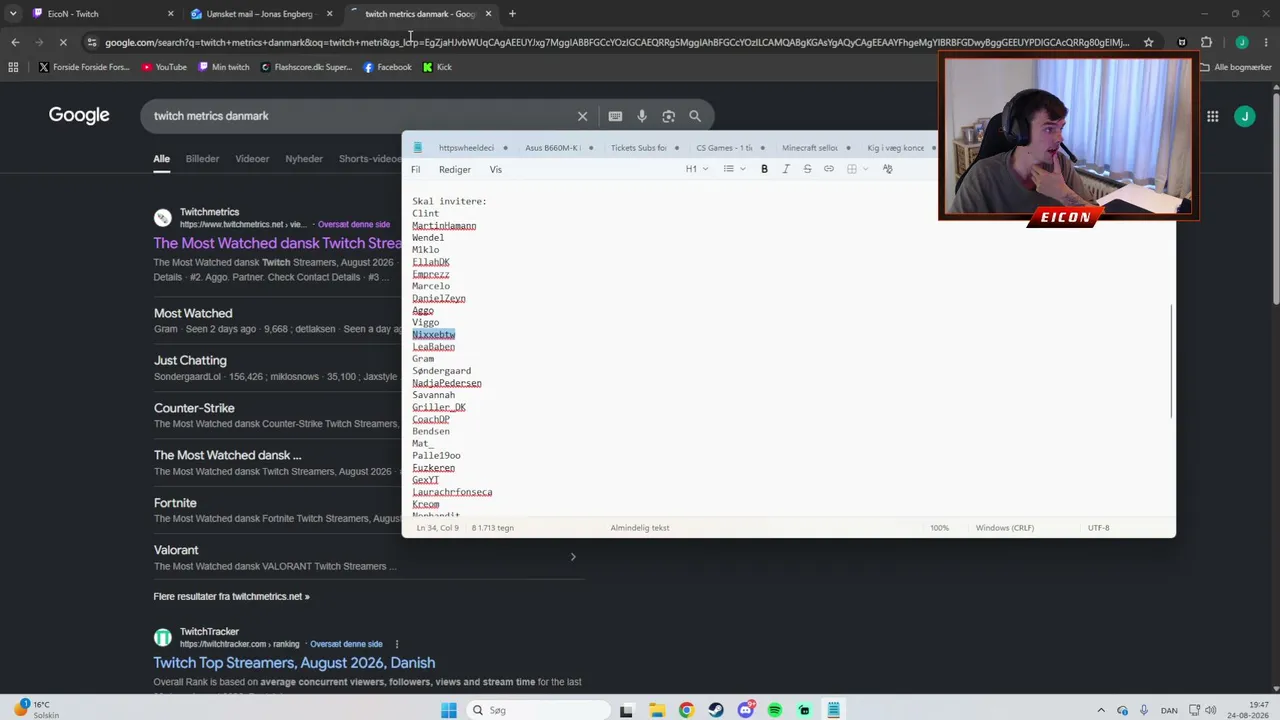Switch to the CS Games Notepad tab

point(724,148)
